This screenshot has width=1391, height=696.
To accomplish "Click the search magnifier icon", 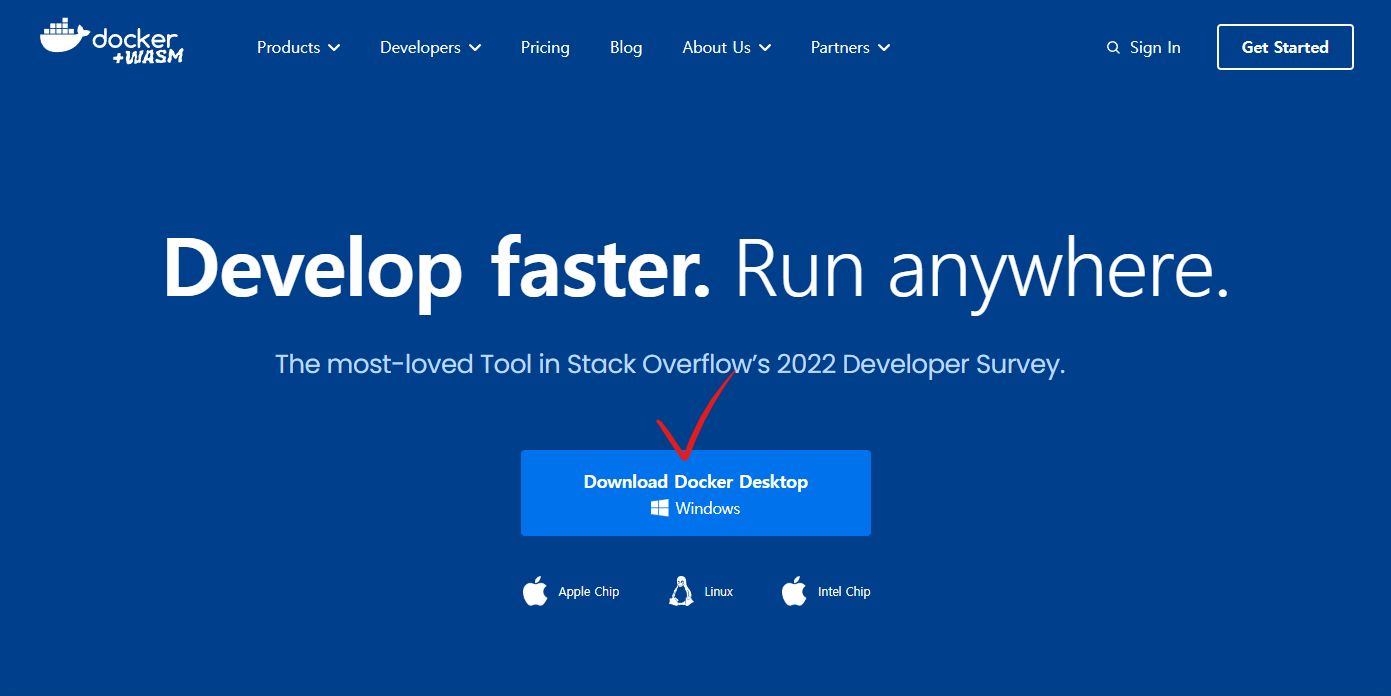I will click(1113, 48).
